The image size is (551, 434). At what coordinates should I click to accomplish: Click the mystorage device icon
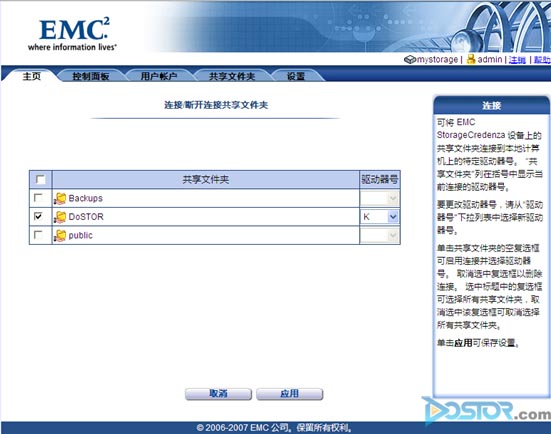click(x=410, y=59)
